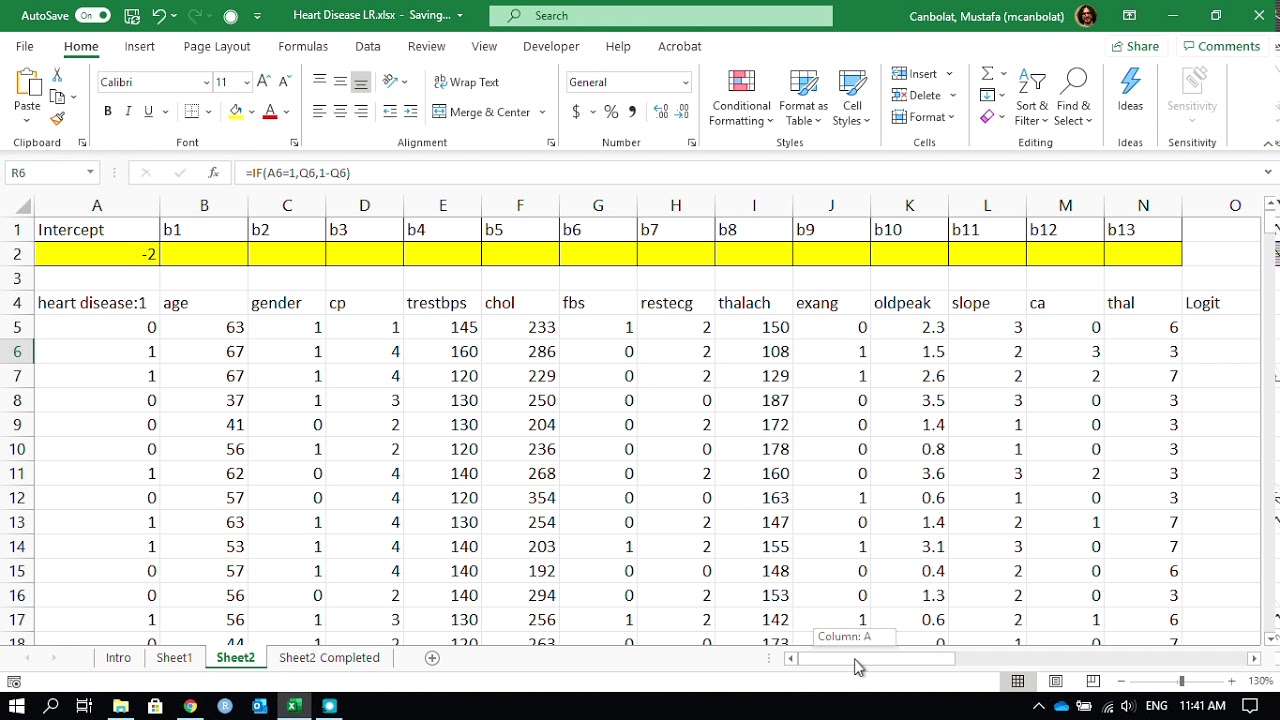Switch to Page Layout view icon

point(1055,681)
